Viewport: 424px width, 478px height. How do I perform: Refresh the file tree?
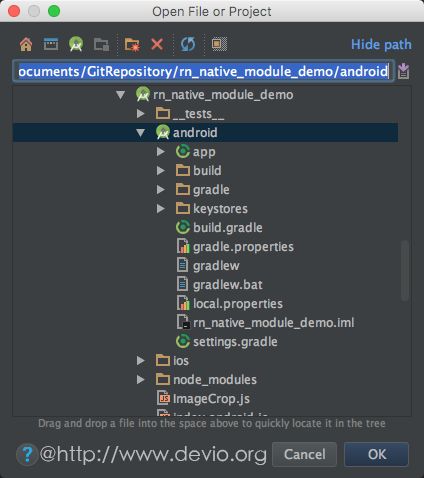(x=188, y=44)
